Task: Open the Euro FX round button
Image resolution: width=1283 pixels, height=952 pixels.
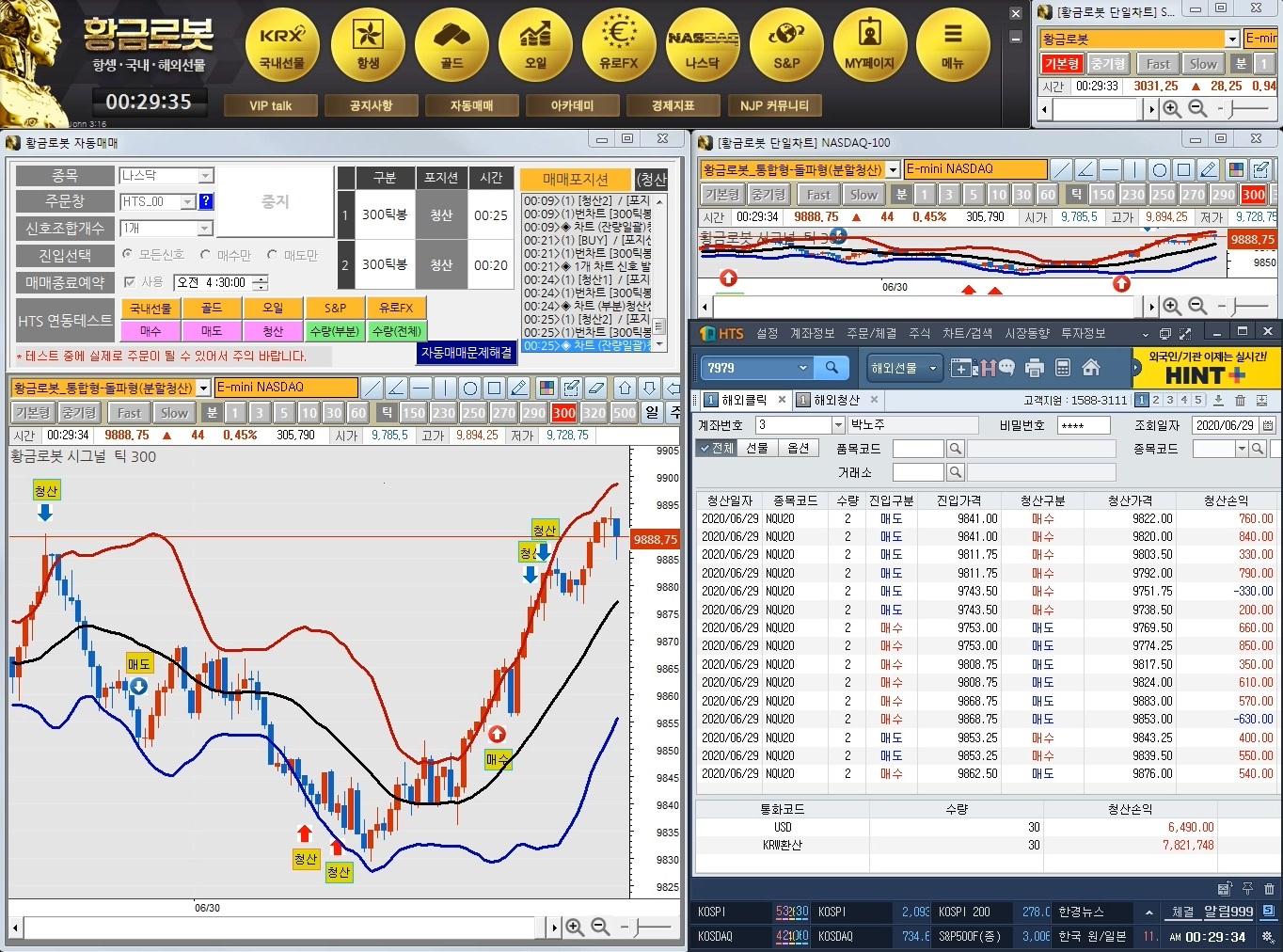Action: point(619,44)
